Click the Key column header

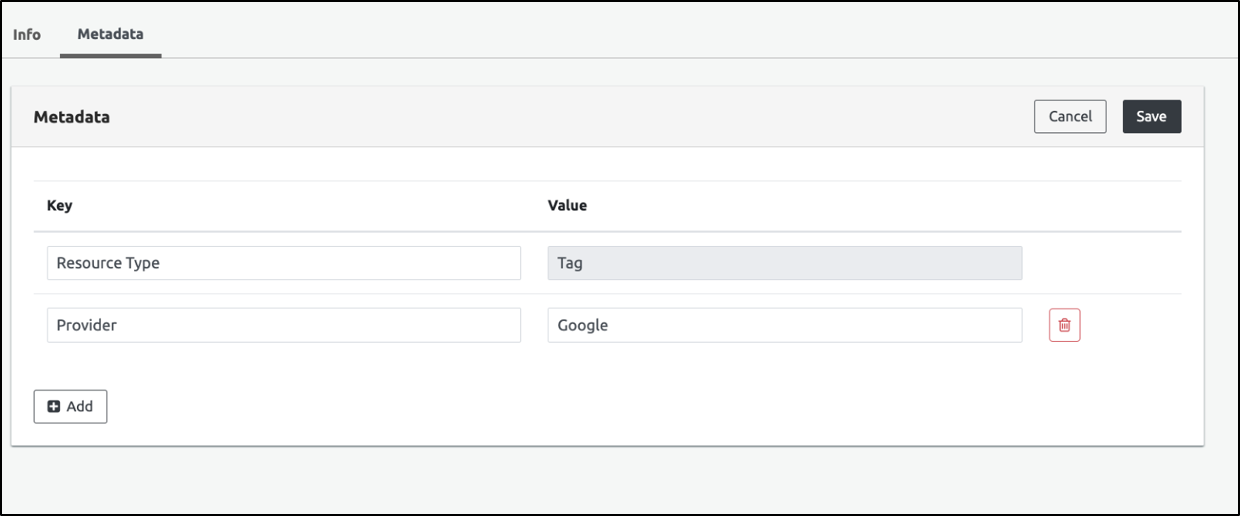(59, 205)
